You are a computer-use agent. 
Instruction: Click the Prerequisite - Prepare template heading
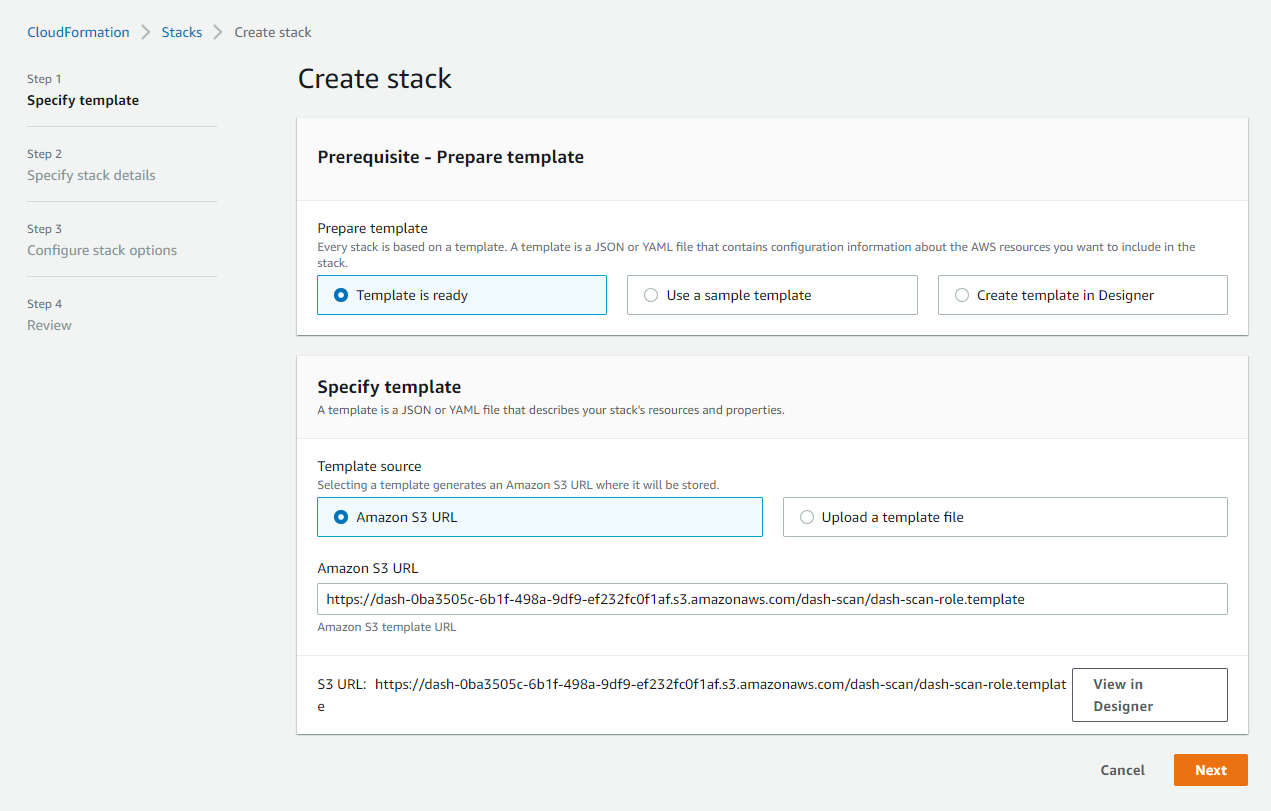[x=450, y=157]
